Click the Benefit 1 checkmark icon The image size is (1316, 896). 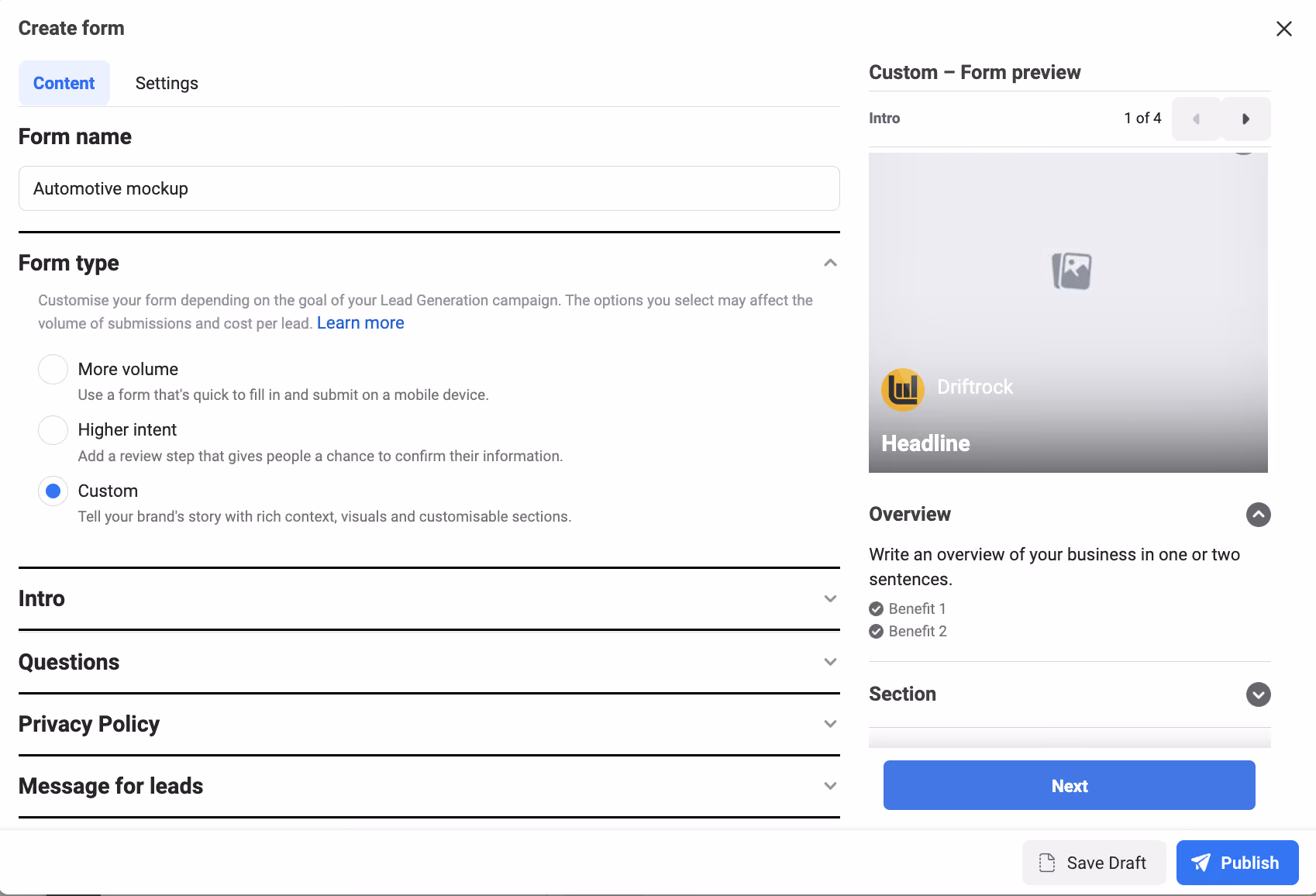(x=876, y=609)
